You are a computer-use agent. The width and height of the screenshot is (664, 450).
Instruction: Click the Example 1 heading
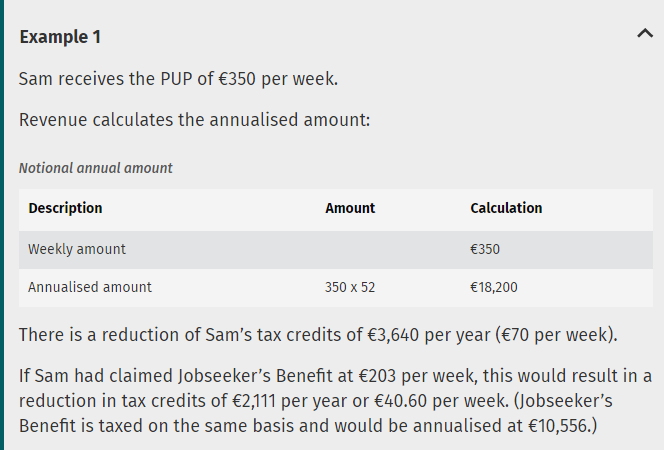click(60, 37)
